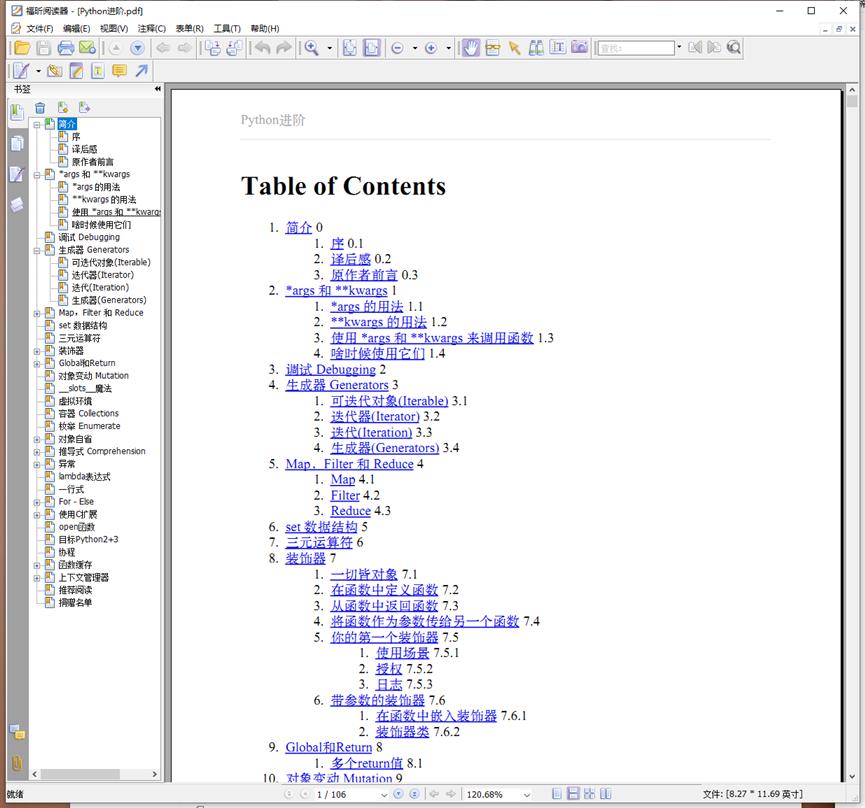Screen dimensions: 865x808
Task: Click the Fit Page icon
Action: click(350, 48)
